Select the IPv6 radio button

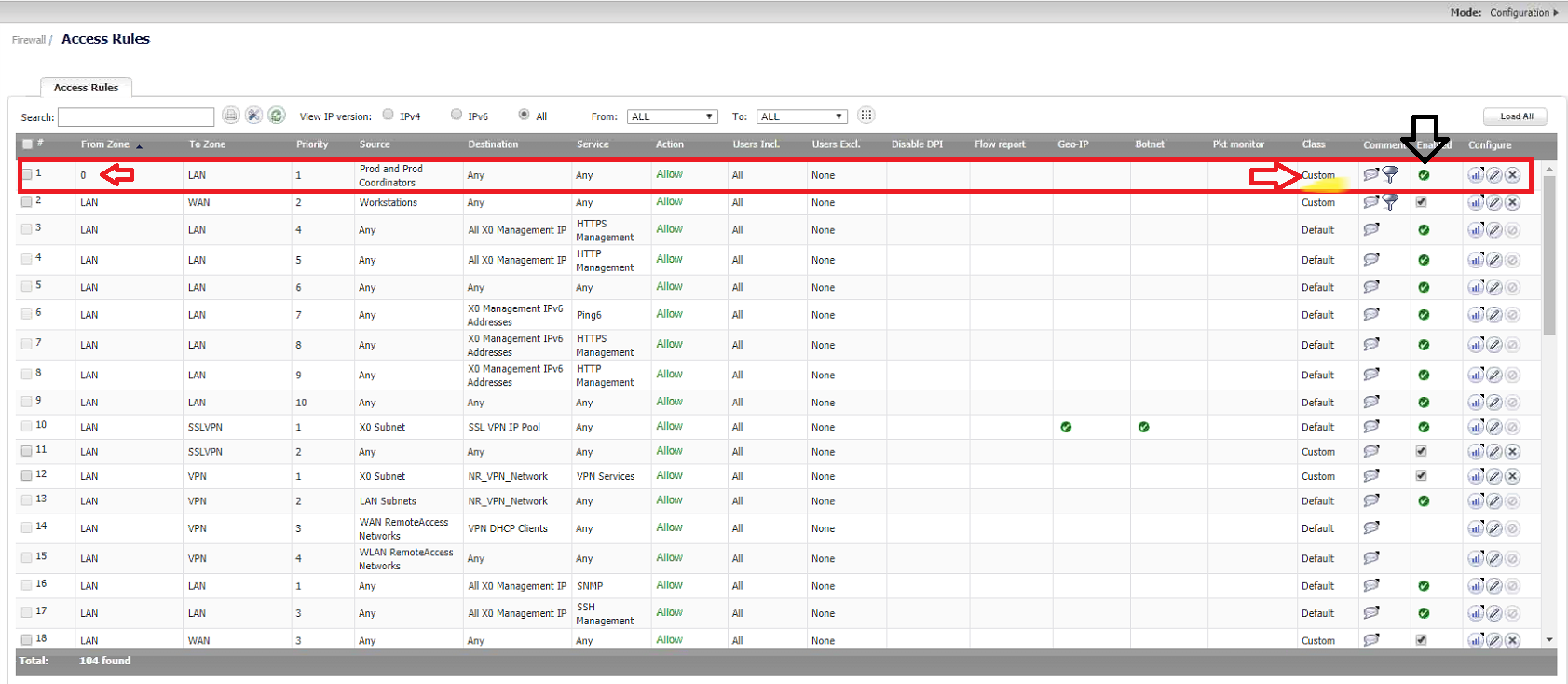pos(457,115)
